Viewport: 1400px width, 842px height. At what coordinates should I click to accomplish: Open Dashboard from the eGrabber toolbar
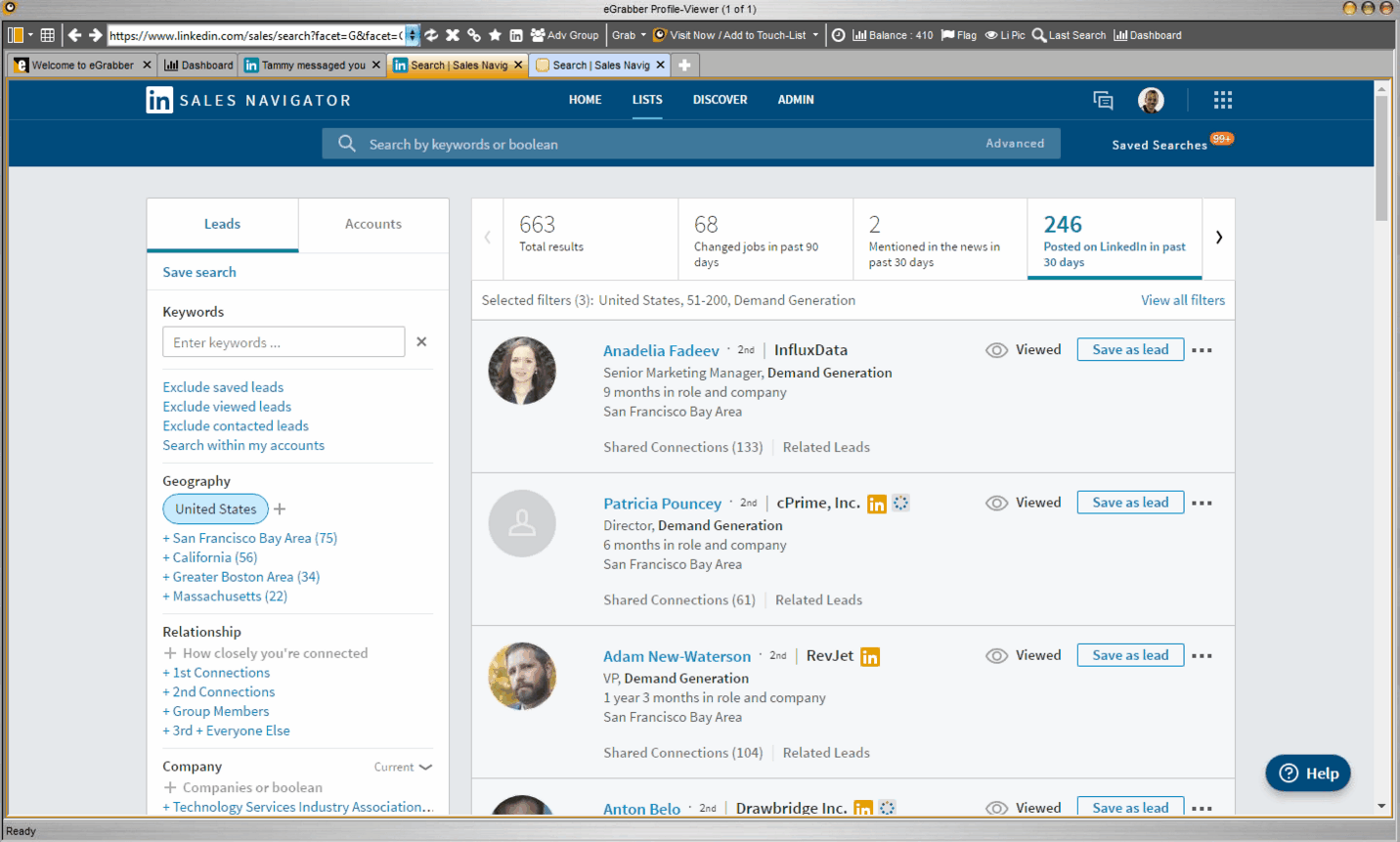tap(1148, 35)
